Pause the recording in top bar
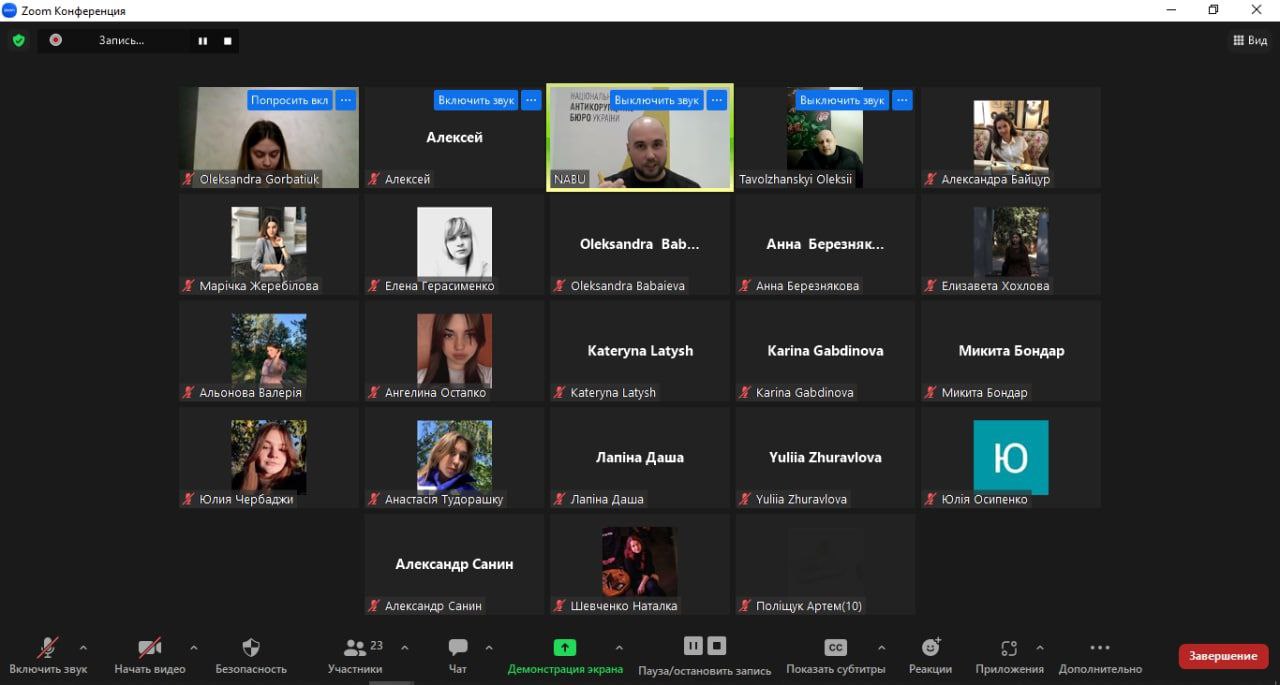 (x=203, y=41)
